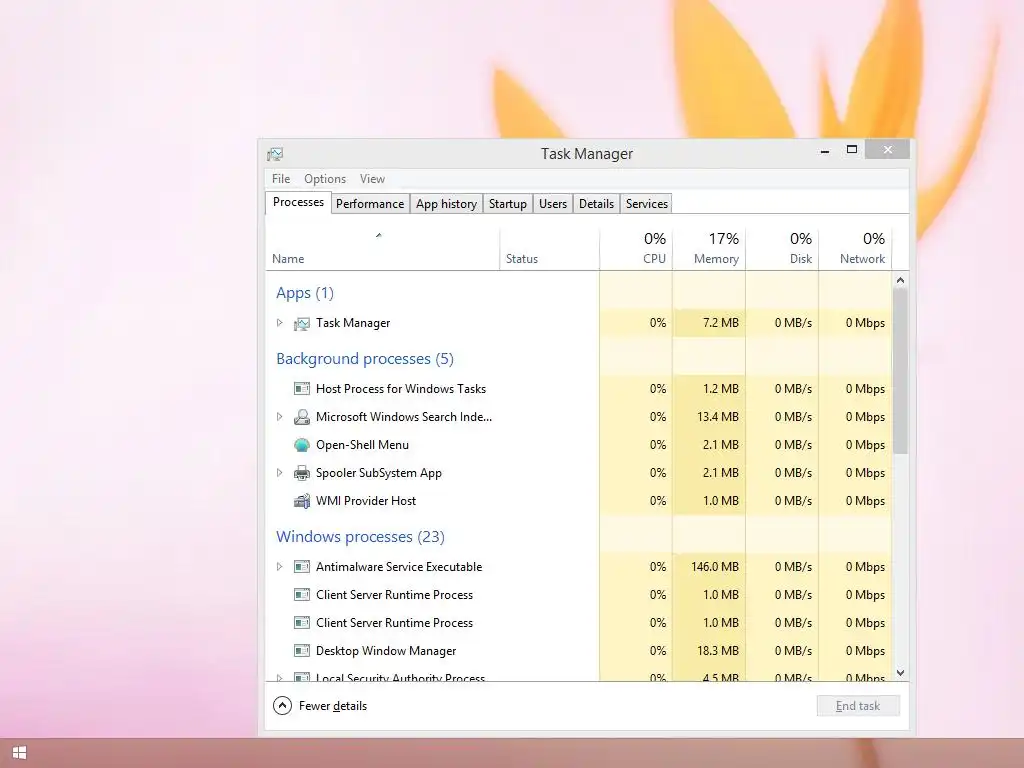Select the Open-Shell Menu process

click(x=579, y=445)
